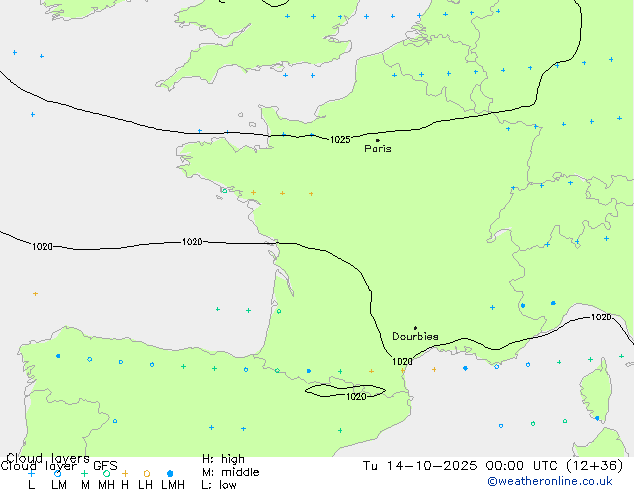
Task: Click the 'LM' legend abbreviation text
Action: click(59, 485)
